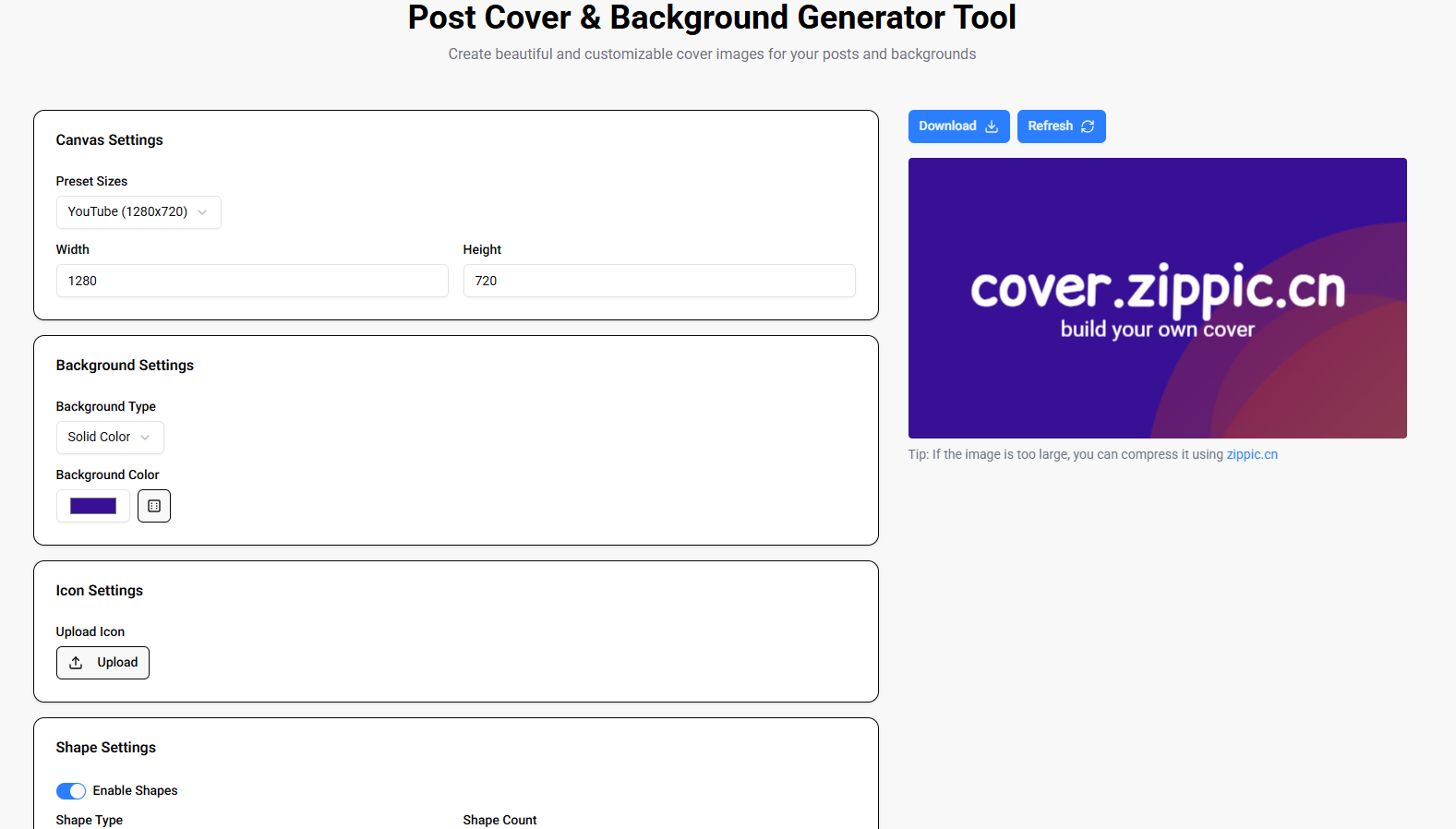Click the Refresh button
1456x829 pixels.
1061,126
